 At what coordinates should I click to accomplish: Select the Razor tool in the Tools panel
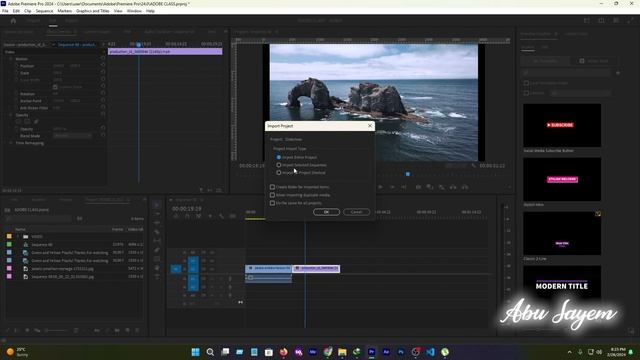[x=157, y=232]
